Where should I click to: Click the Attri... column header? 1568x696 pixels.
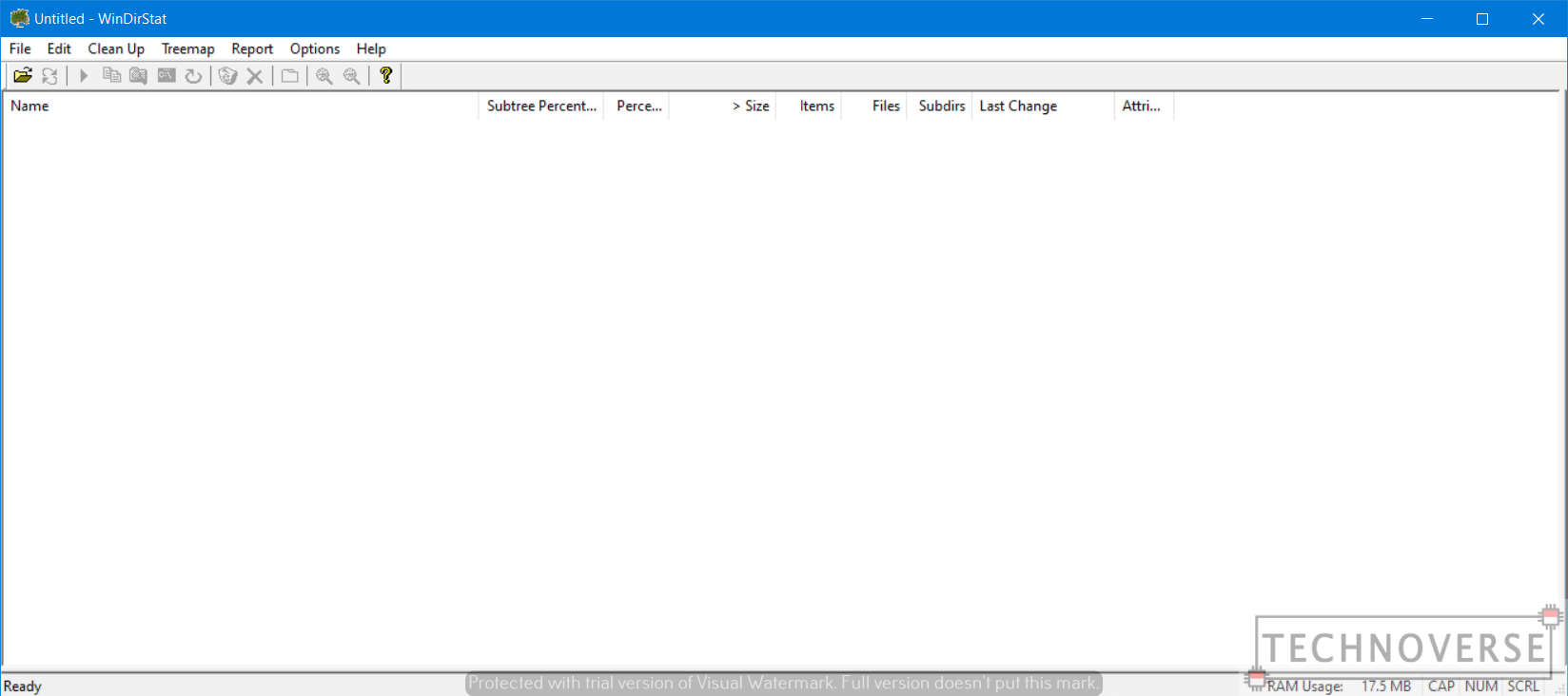[1145, 106]
